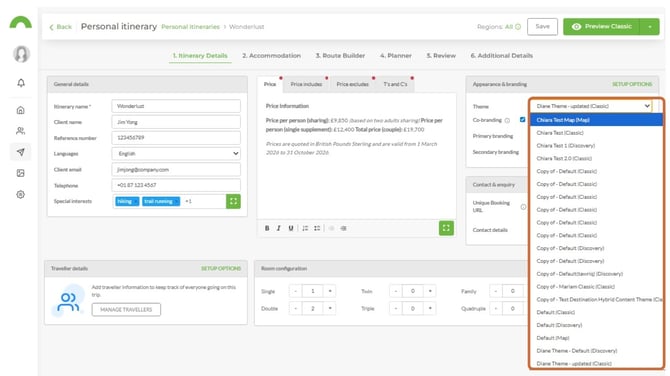Increase the Single room count
The width and height of the screenshot is (670, 376).
[x=330, y=291]
